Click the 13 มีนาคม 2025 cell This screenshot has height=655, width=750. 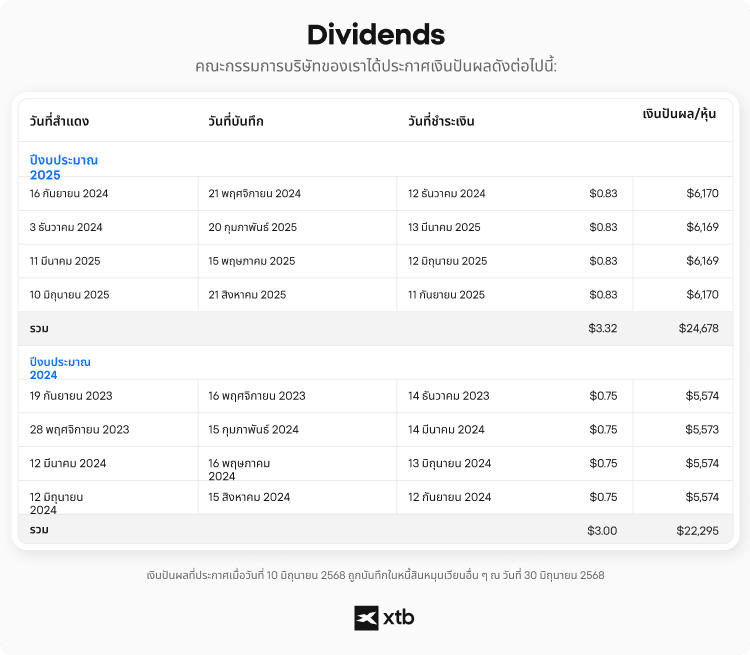point(444,227)
